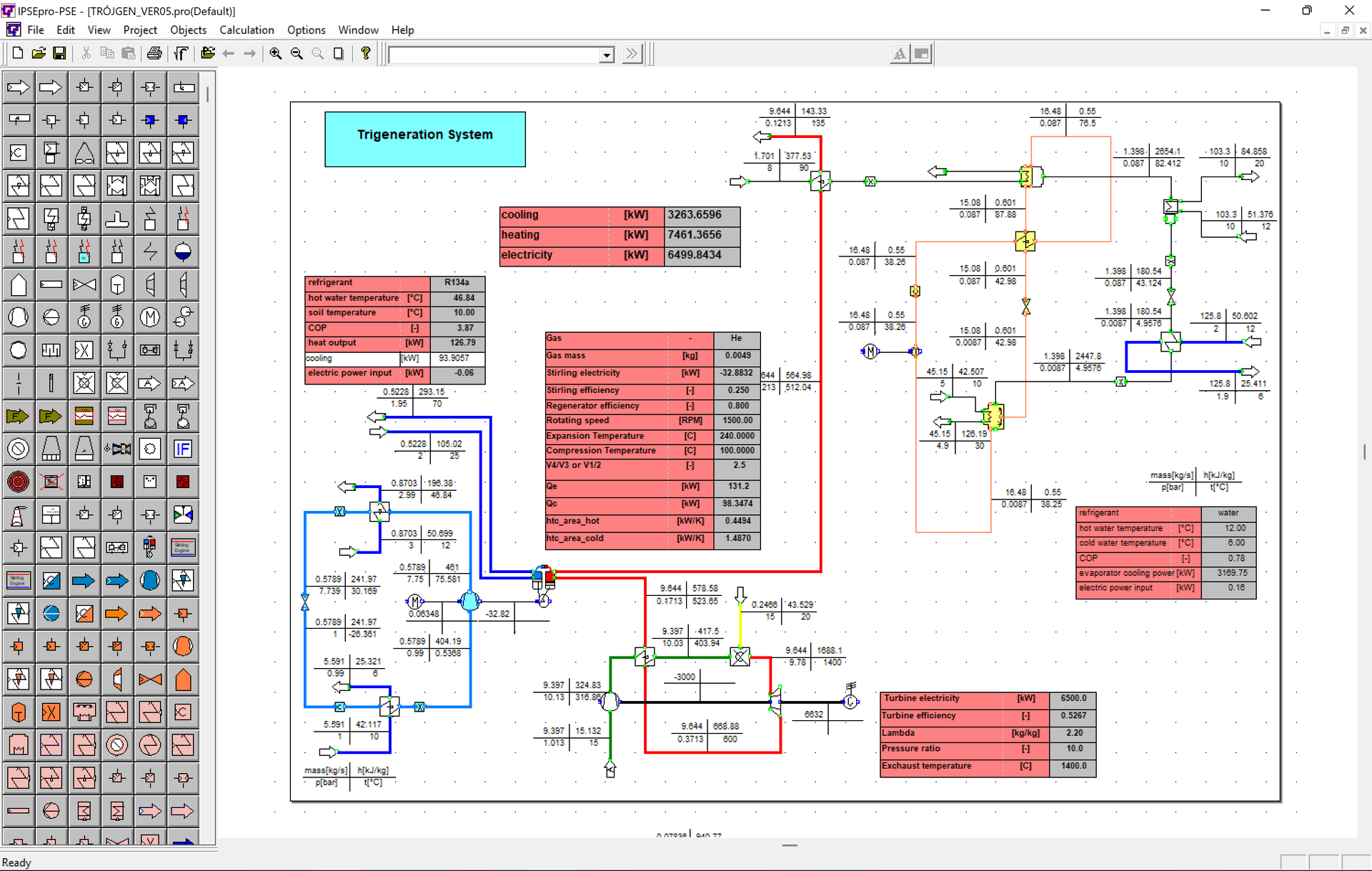The image size is (1372, 871).
Task: Click the Exhaust temperature value '1400.0'
Action: click(x=1073, y=767)
